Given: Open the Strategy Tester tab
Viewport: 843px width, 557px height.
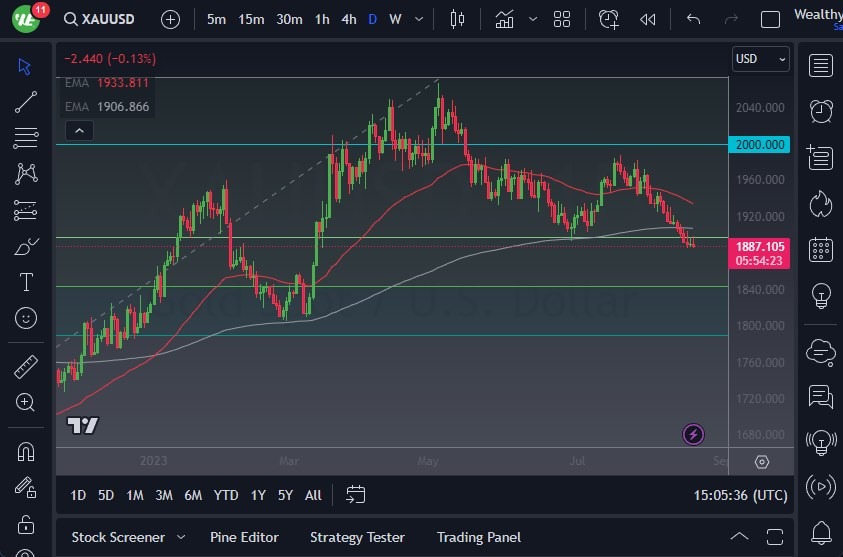Looking at the screenshot, I should click(x=357, y=537).
